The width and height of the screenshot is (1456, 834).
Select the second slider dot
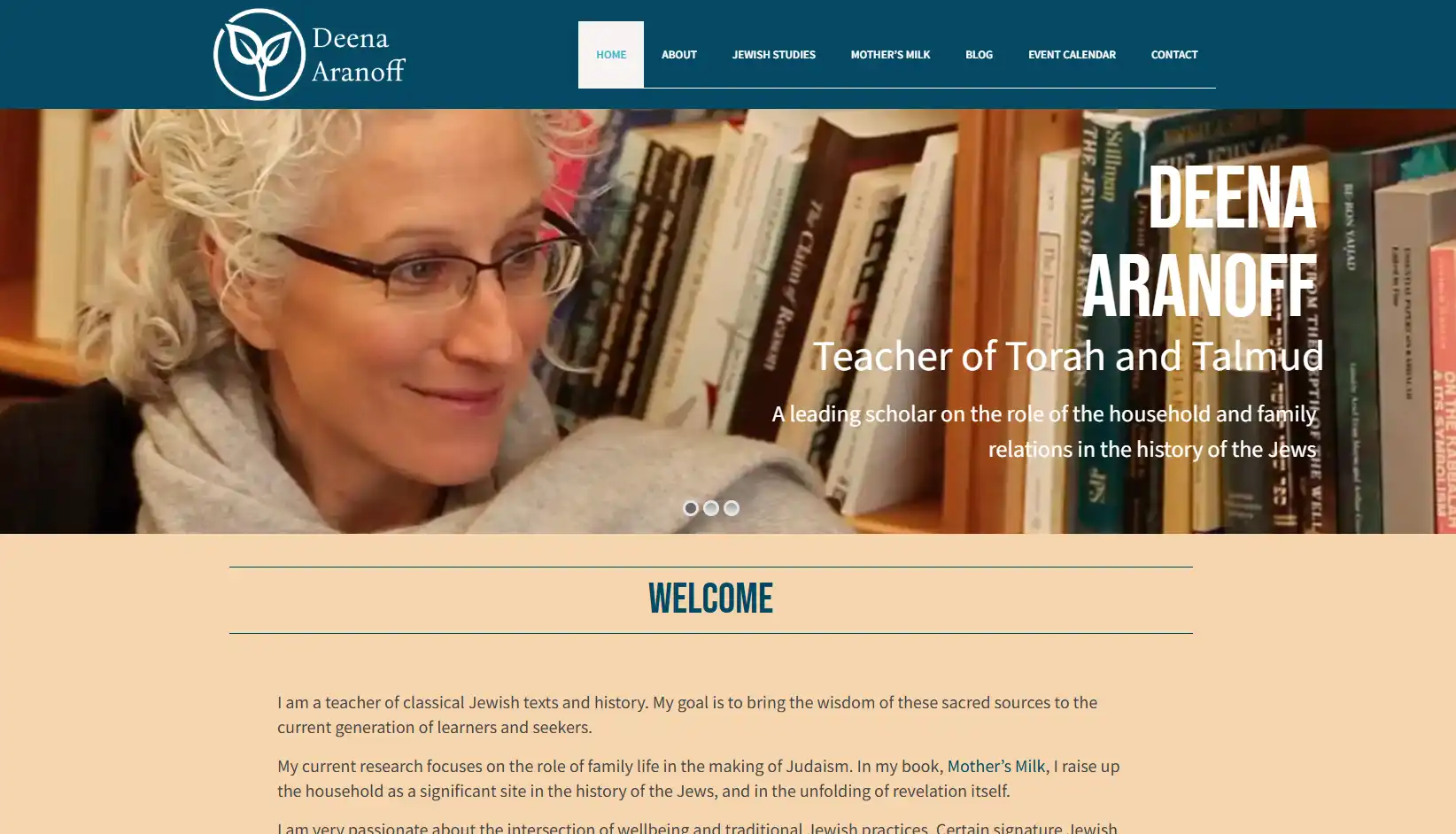pyautogui.click(x=711, y=508)
